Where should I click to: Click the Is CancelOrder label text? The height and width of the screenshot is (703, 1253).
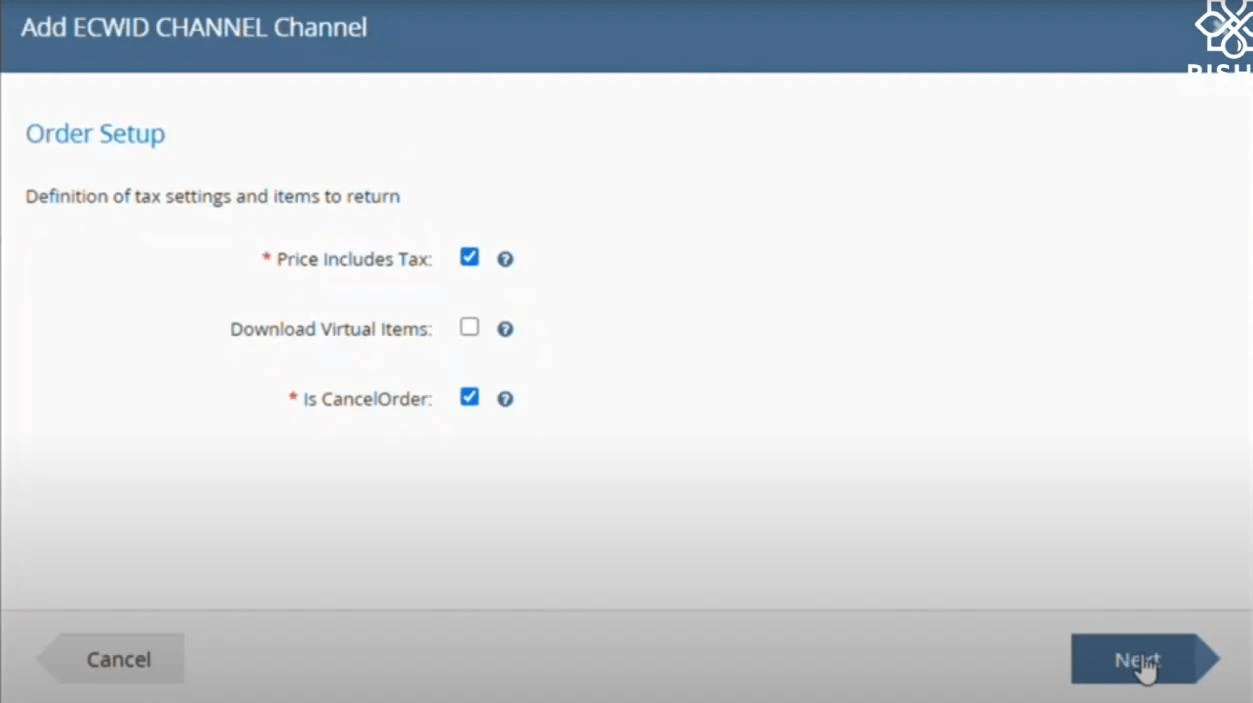[x=367, y=400]
